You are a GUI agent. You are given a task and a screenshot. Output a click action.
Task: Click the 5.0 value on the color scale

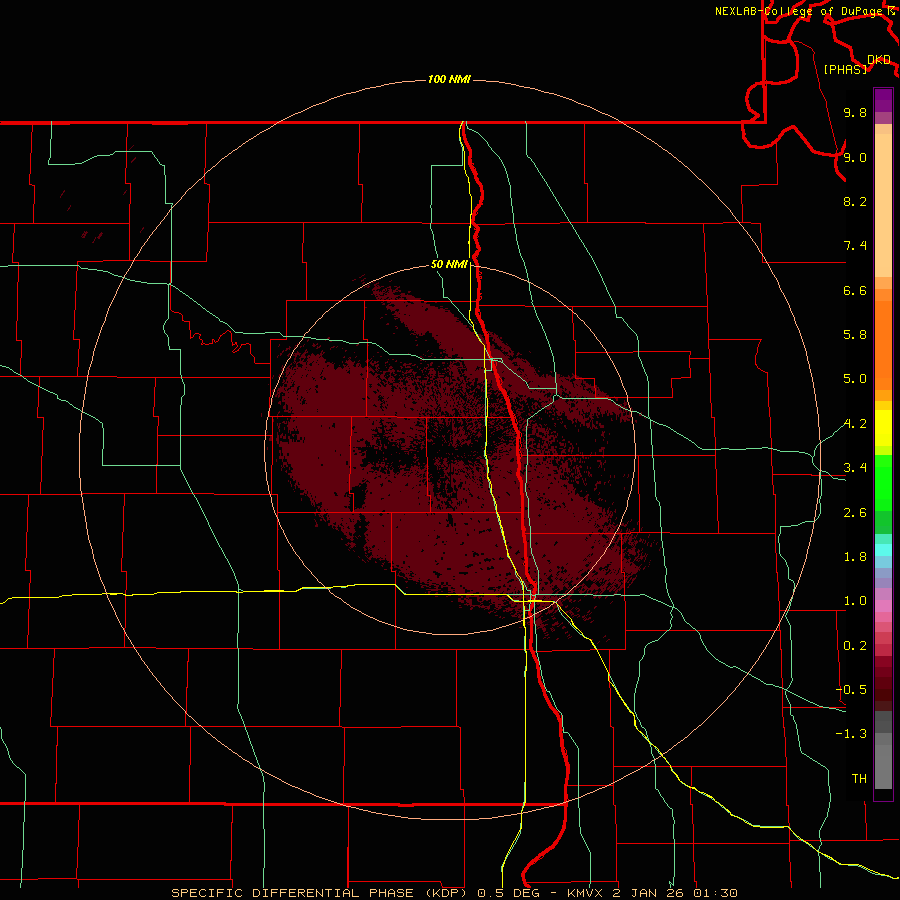(855, 379)
